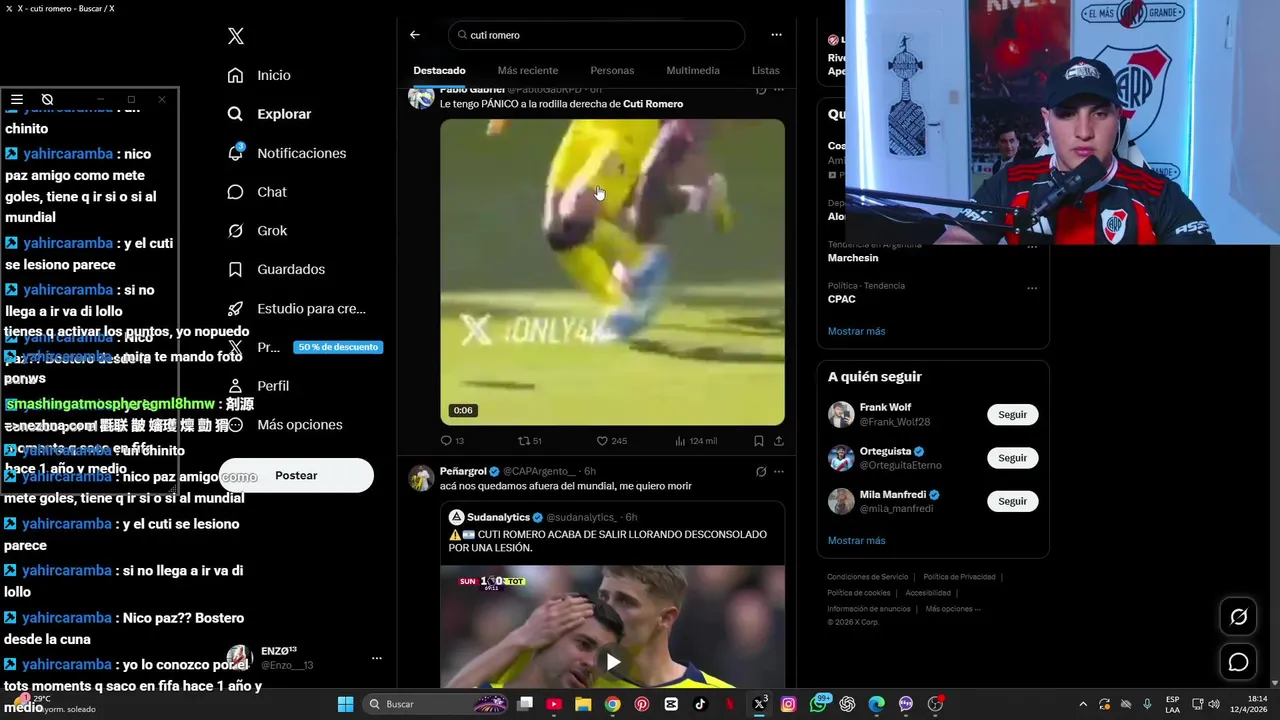Follow Orteguista
1280x720 pixels.
[1012, 458]
